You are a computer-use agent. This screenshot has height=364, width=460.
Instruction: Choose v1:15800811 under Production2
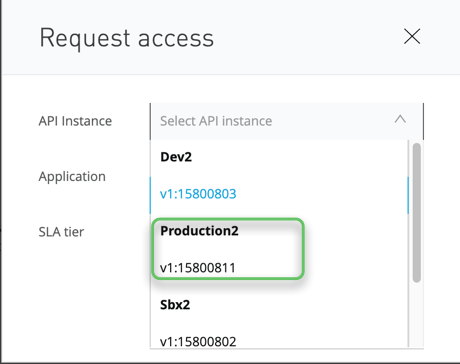tap(279, 268)
